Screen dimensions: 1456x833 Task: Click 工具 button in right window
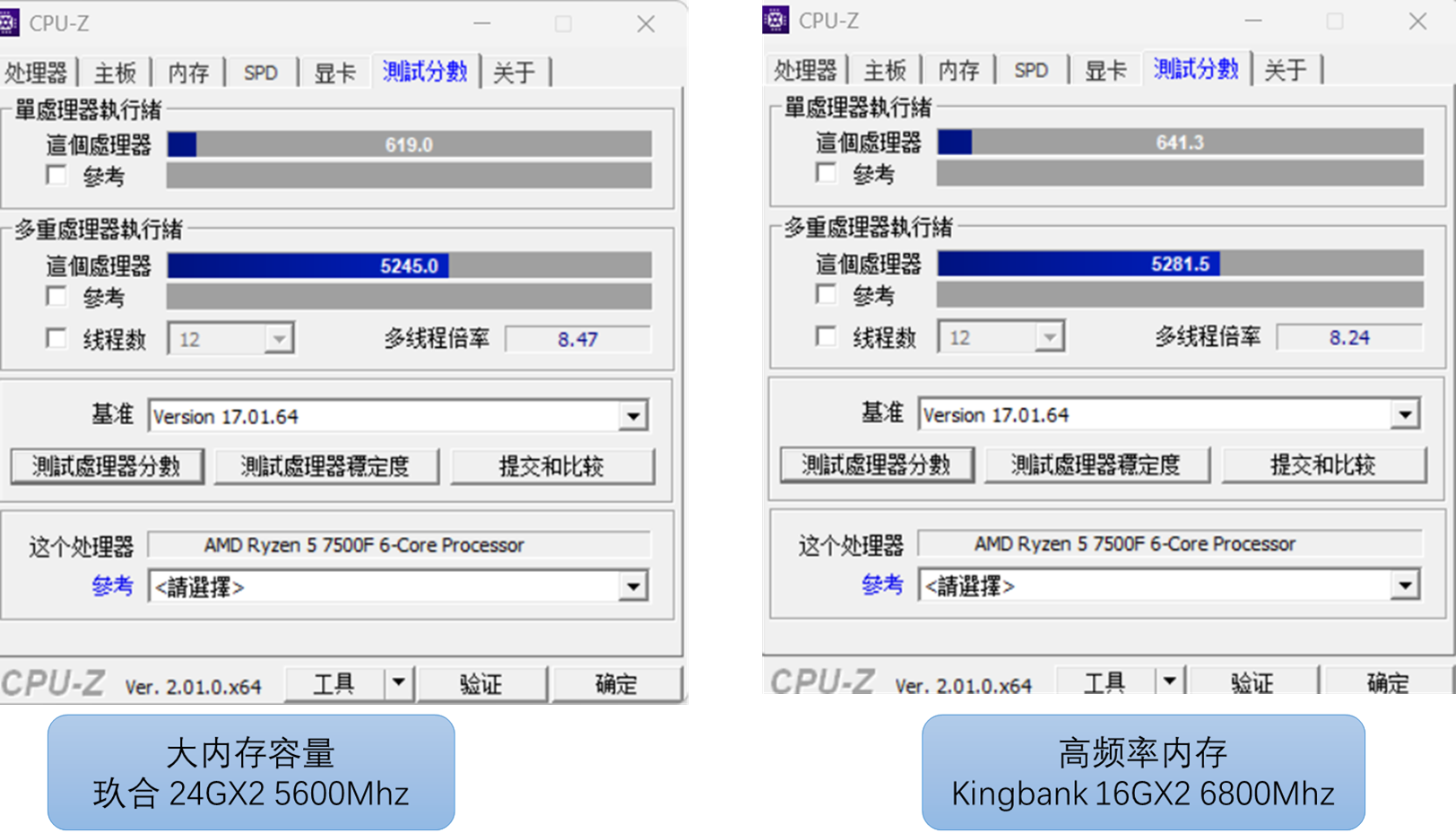[1105, 681]
